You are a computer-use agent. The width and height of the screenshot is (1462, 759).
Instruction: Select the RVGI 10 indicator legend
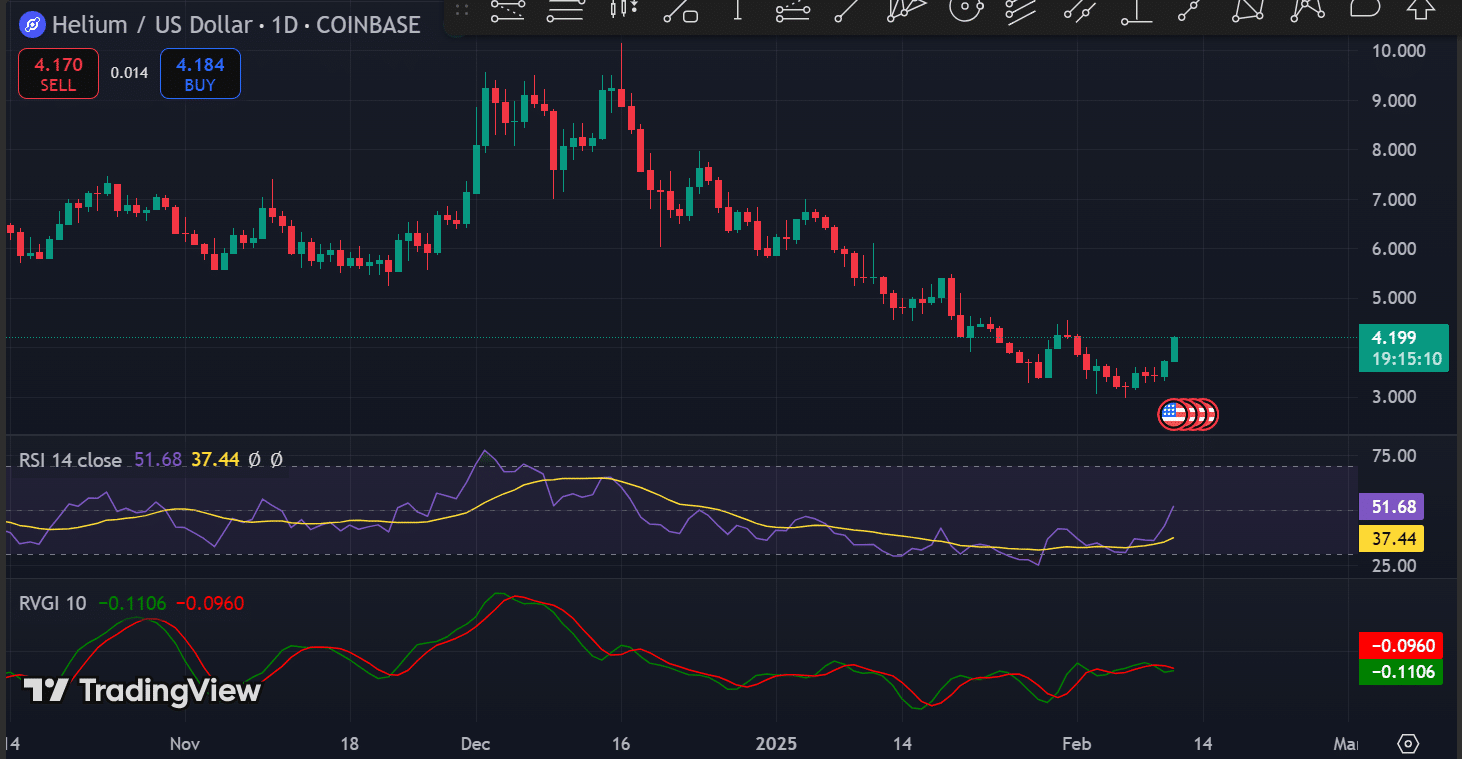pyautogui.click(x=52, y=603)
